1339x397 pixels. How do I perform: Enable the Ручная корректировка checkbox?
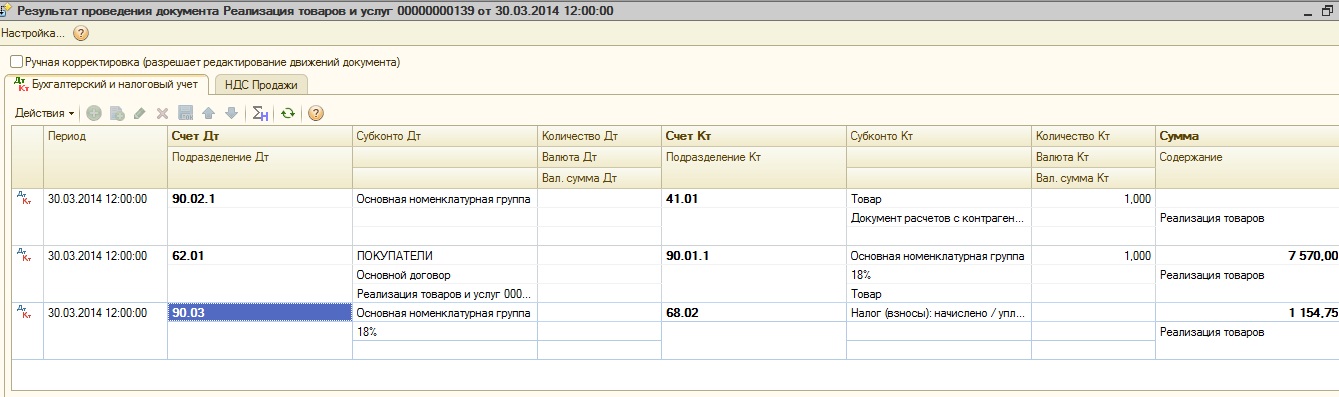(16, 62)
